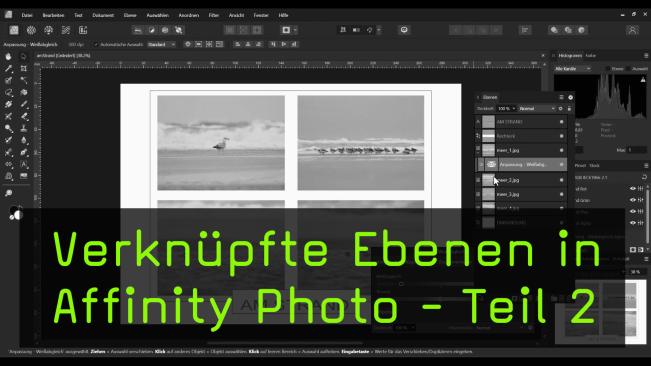Click the Rechteck layer thumbnail
Image resolution: width=651 pixels, height=366 pixels.
488,136
